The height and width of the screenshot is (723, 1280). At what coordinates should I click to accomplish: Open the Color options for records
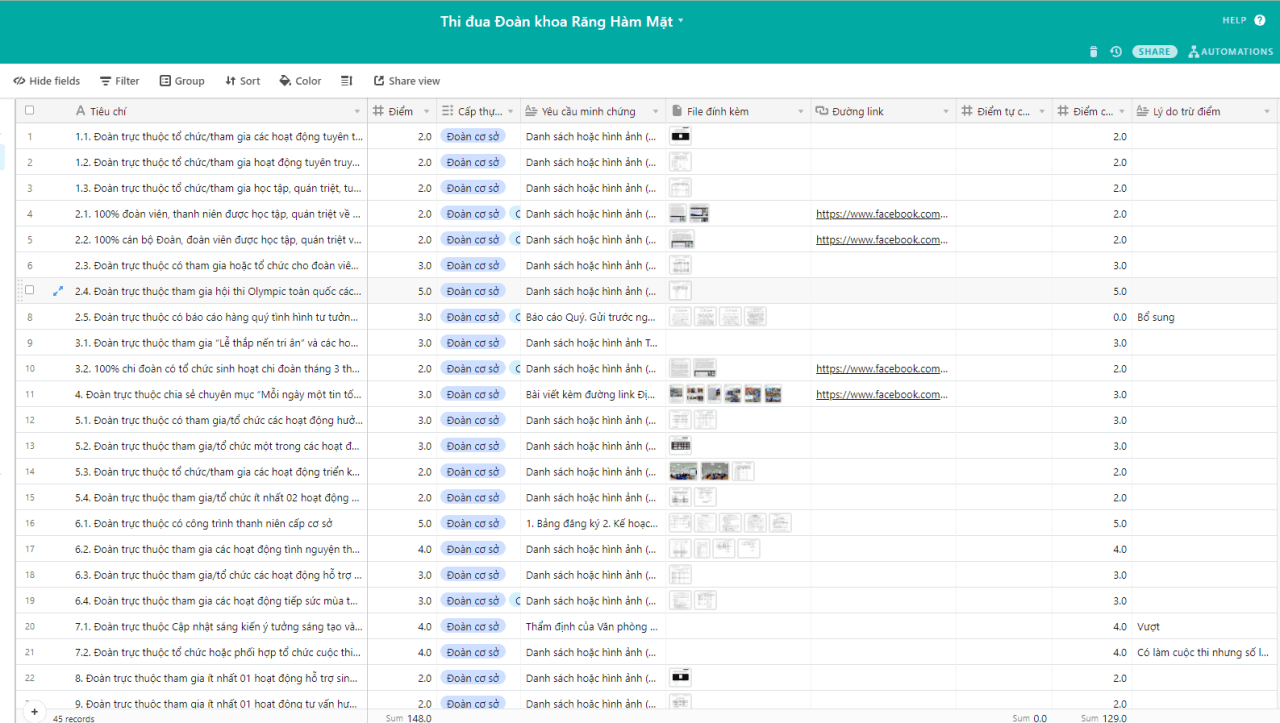click(300, 81)
